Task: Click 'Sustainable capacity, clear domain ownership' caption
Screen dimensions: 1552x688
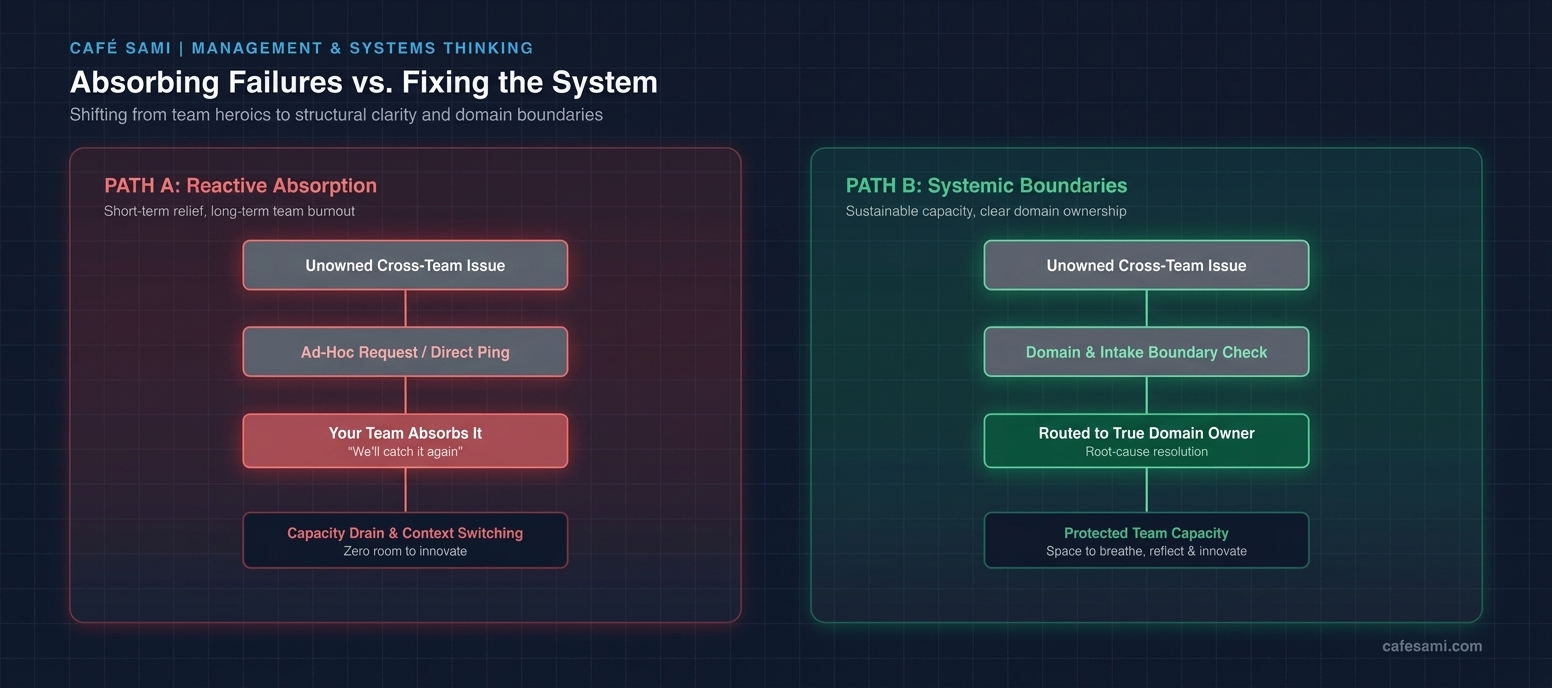Action: click(x=986, y=211)
